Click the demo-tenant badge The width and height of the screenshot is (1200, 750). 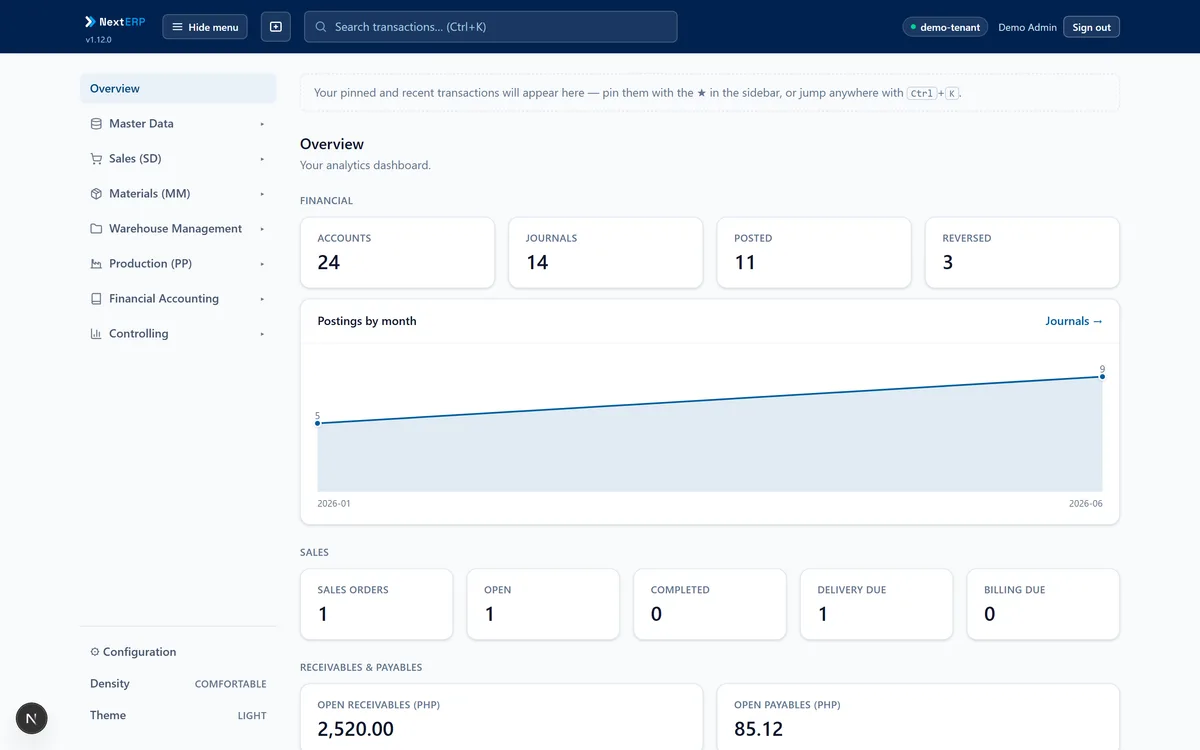click(945, 27)
